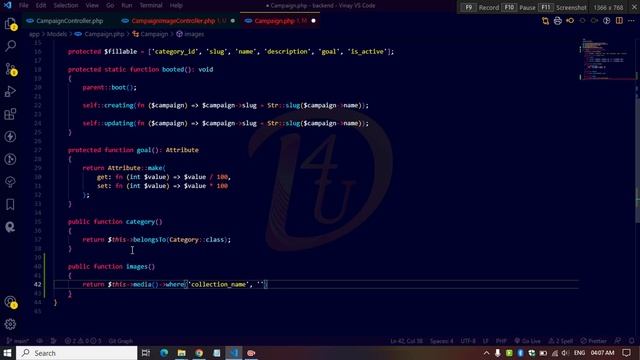Screen dimensions: 640x360
Task: Click images method breadcrumb segment
Action: coord(190,34)
